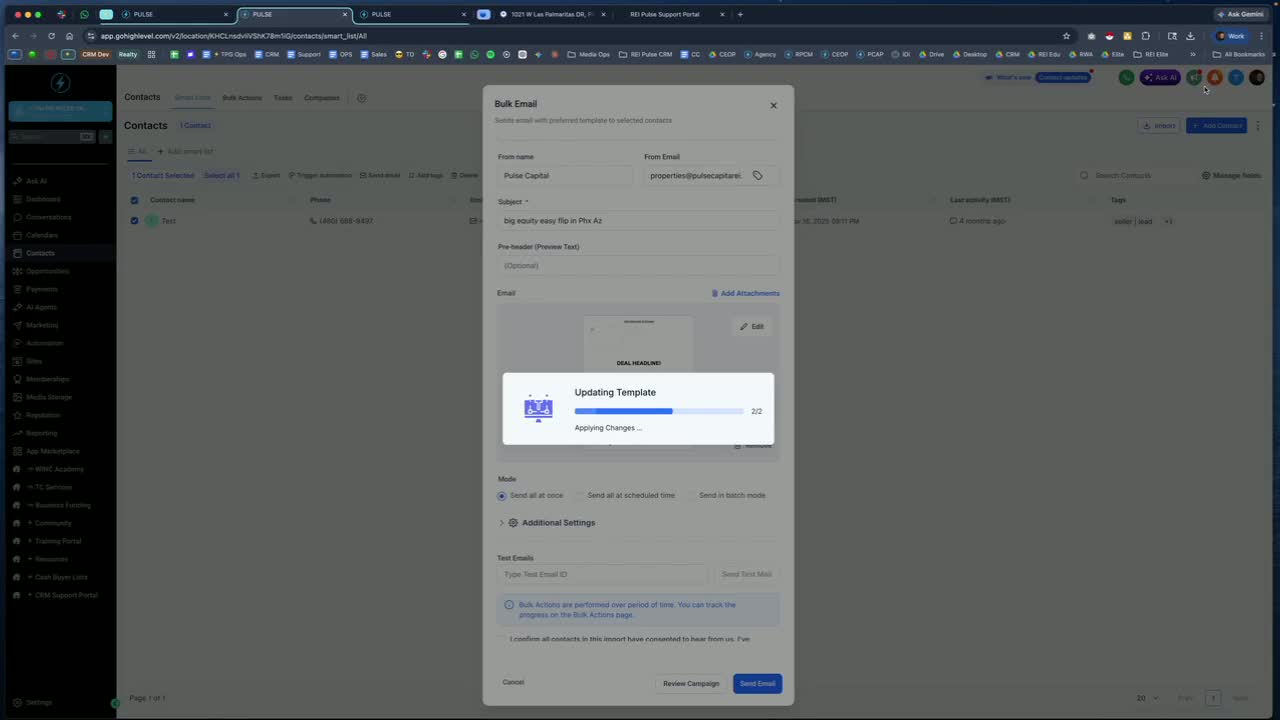Click the Test contact name
The width and height of the screenshot is (1280, 720).
click(x=168, y=221)
